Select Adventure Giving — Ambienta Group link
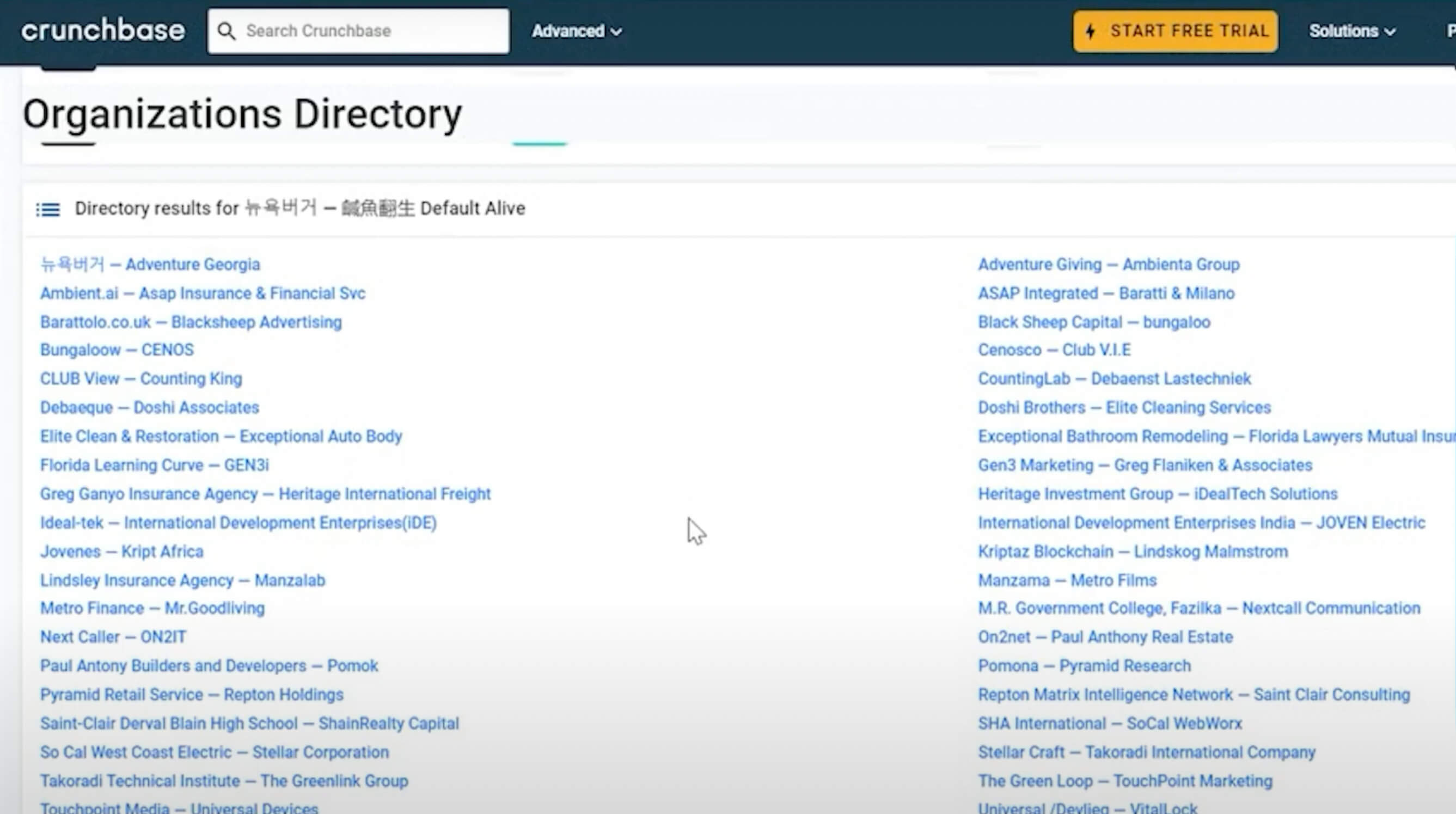The image size is (1456, 814). (1109, 265)
